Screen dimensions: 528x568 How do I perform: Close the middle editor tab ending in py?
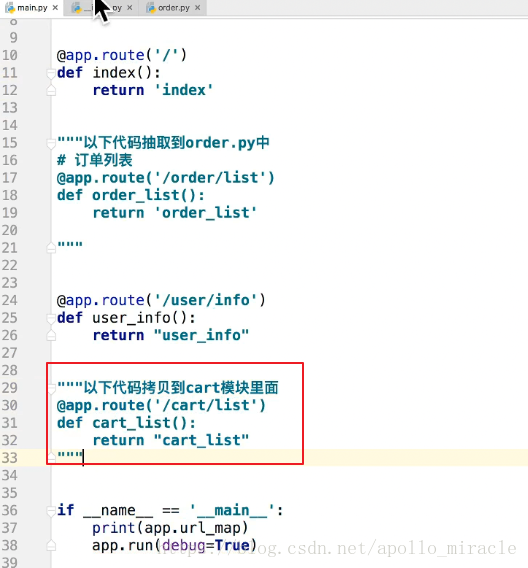pos(130,8)
